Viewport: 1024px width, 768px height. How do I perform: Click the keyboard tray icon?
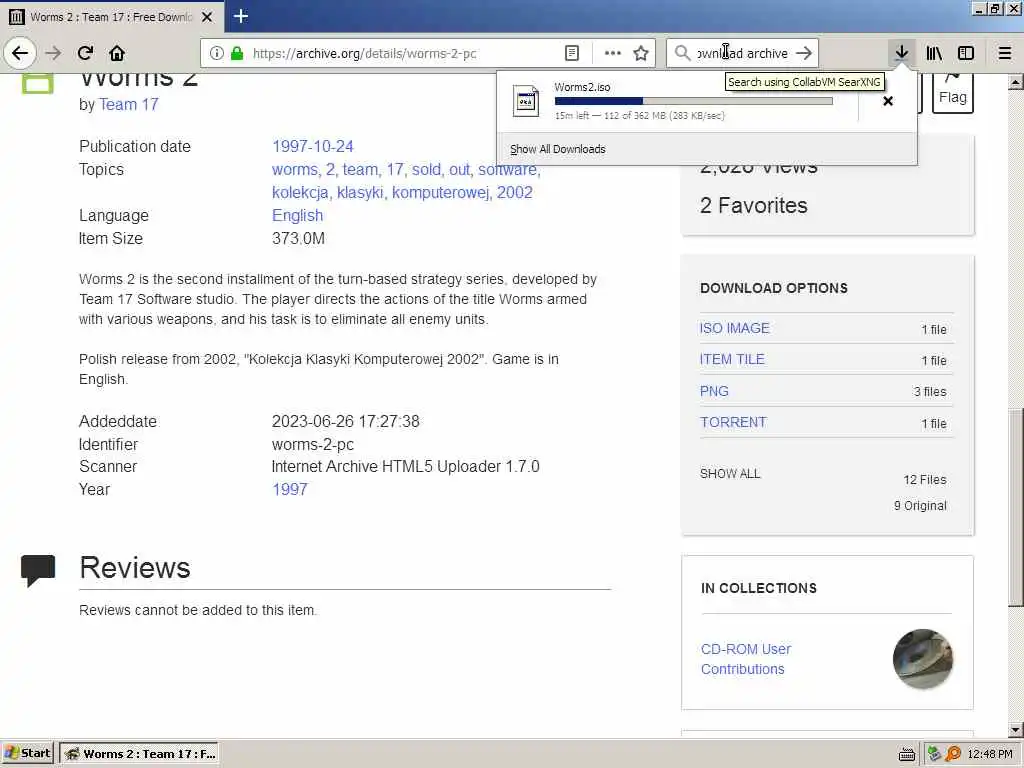[x=906, y=754]
